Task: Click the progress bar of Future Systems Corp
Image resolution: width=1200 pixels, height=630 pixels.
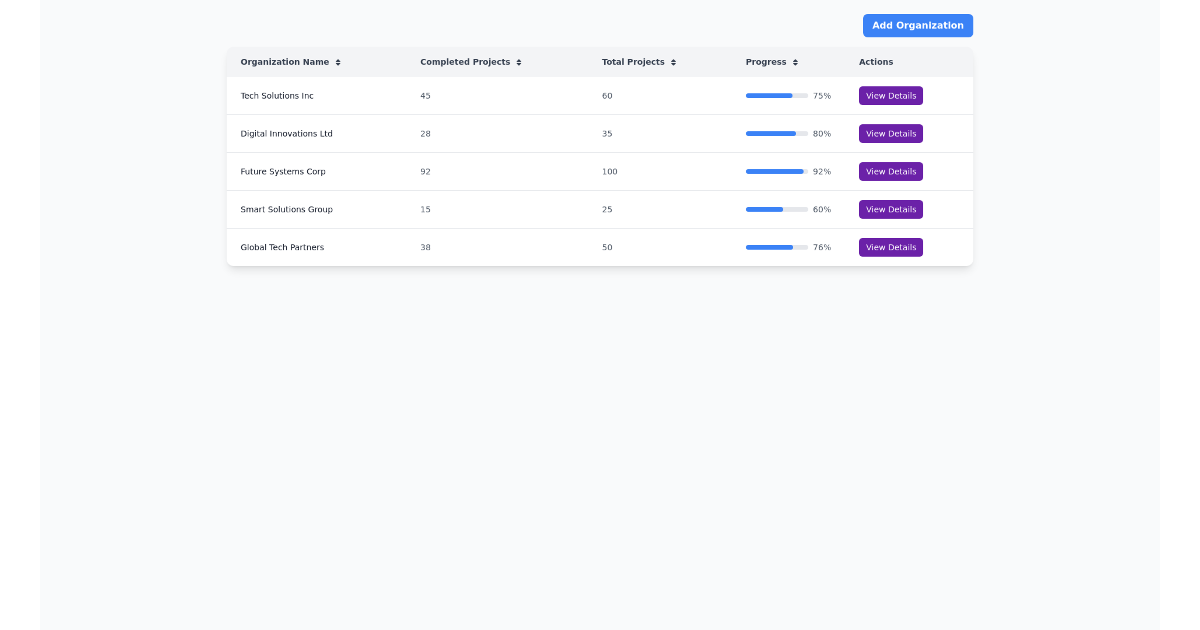Action: click(775, 171)
